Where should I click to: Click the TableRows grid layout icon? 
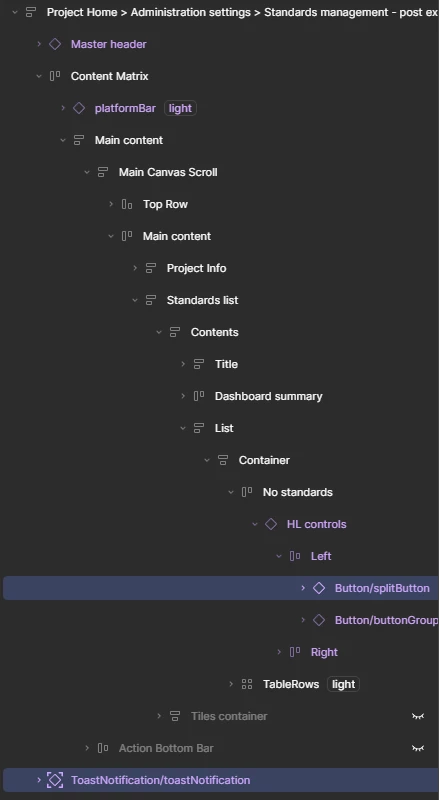pyautogui.click(x=247, y=684)
